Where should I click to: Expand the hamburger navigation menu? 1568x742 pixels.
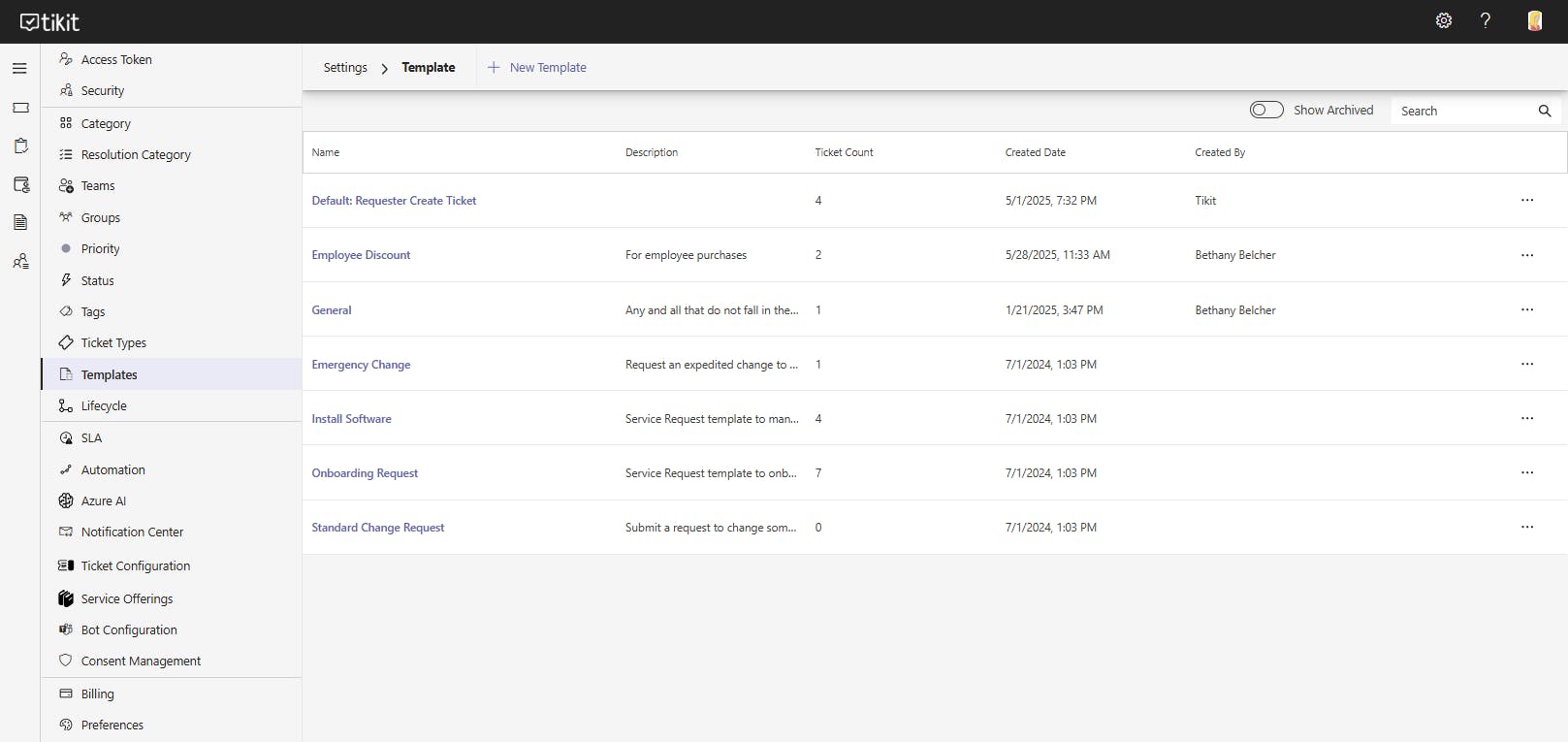coord(19,69)
